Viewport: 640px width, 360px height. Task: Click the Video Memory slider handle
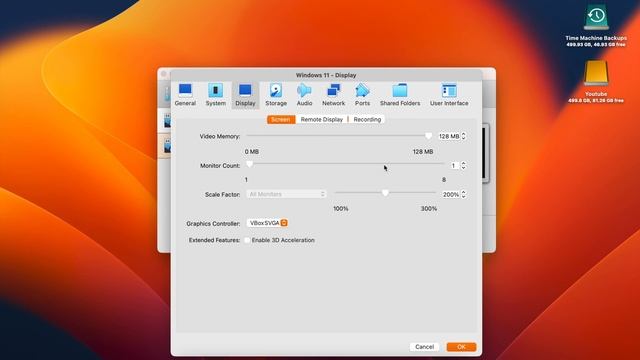point(428,136)
